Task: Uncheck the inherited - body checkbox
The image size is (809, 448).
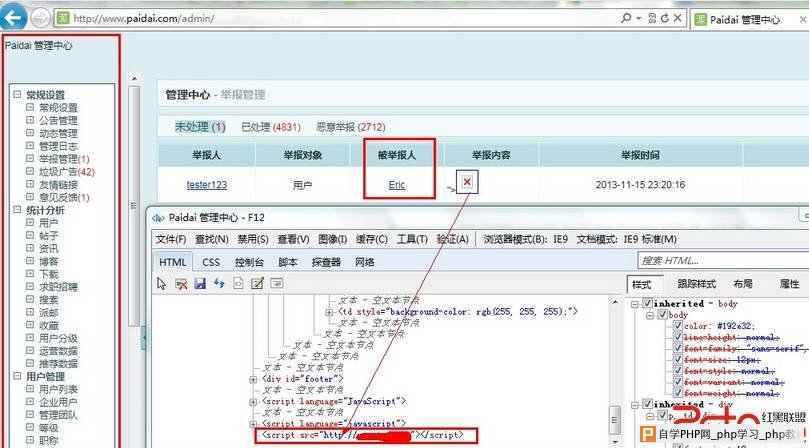Action: (x=647, y=303)
